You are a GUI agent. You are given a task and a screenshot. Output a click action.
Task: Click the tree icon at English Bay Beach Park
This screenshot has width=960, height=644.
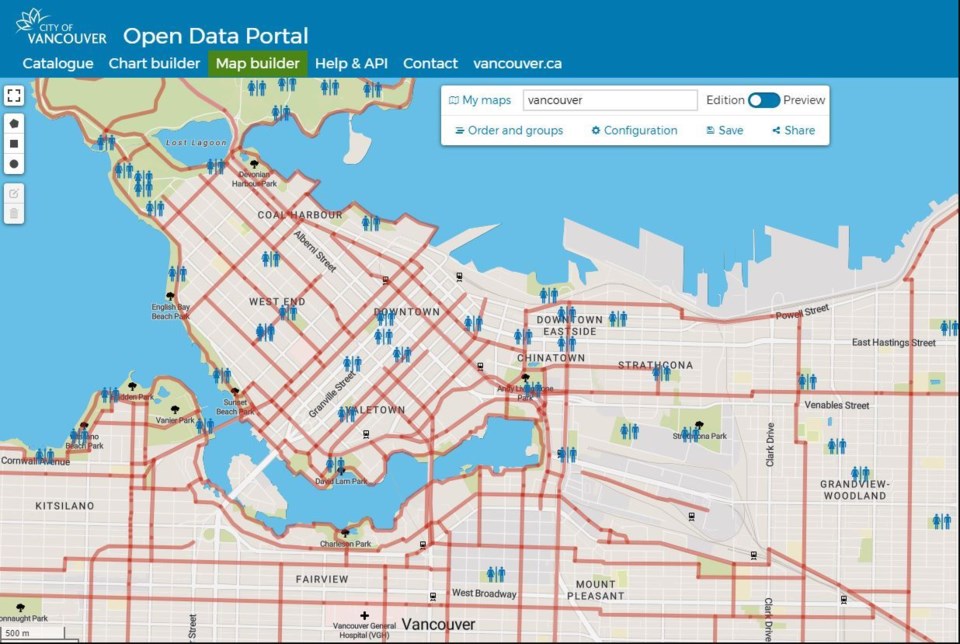(x=171, y=296)
